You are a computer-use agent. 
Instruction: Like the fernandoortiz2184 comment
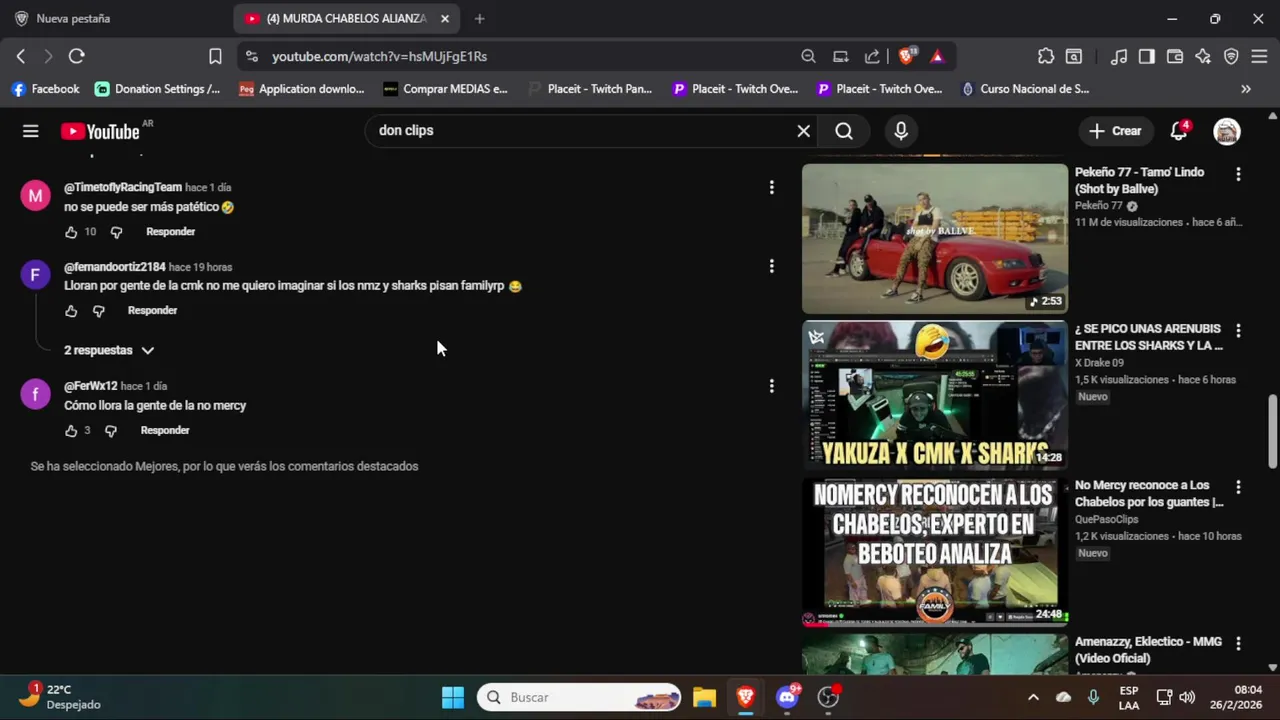click(71, 311)
